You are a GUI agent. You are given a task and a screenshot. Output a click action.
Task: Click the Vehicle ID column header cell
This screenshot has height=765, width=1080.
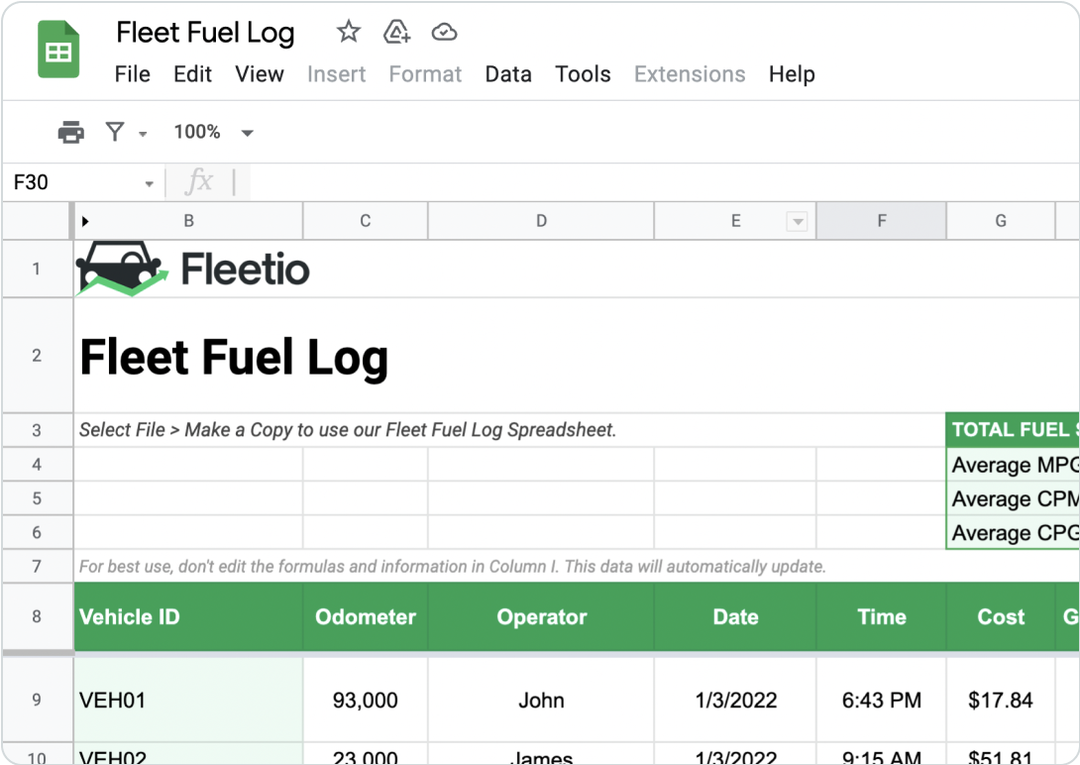pyautogui.click(x=188, y=616)
